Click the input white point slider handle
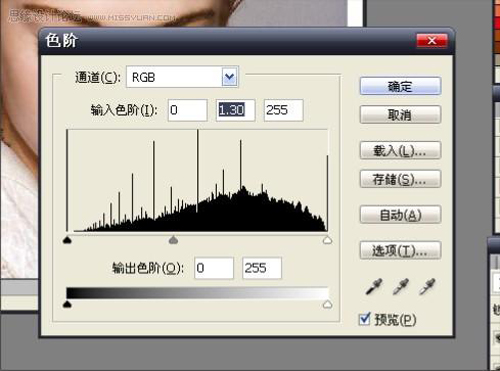The width and height of the screenshot is (500, 371). 328,240
